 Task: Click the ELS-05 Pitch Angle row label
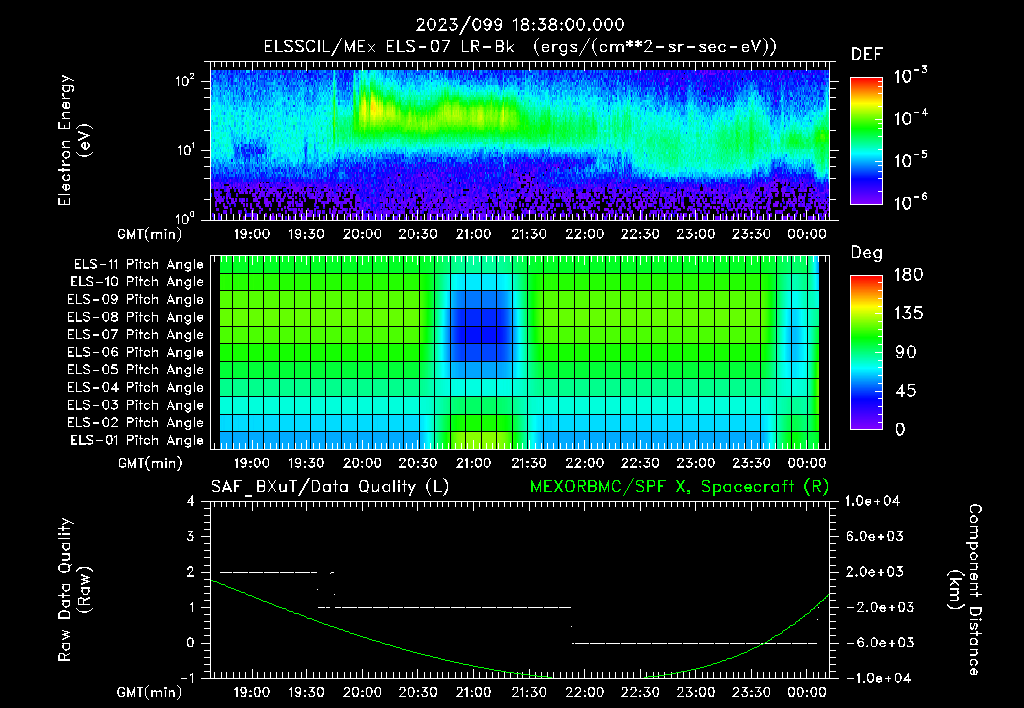[x=136, y=370]
